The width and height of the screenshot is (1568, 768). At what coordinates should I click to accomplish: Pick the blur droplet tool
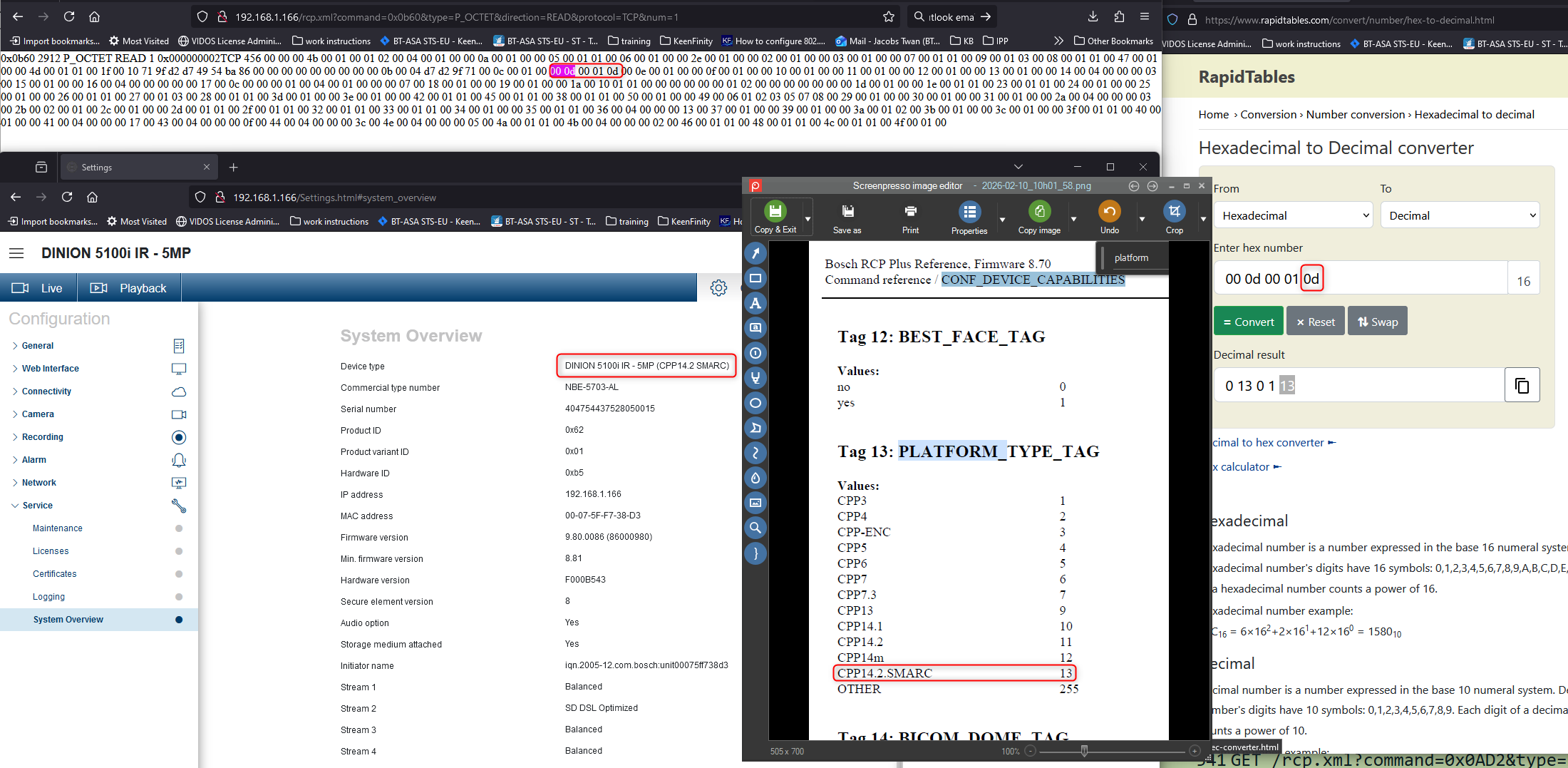tap(755, 478)
